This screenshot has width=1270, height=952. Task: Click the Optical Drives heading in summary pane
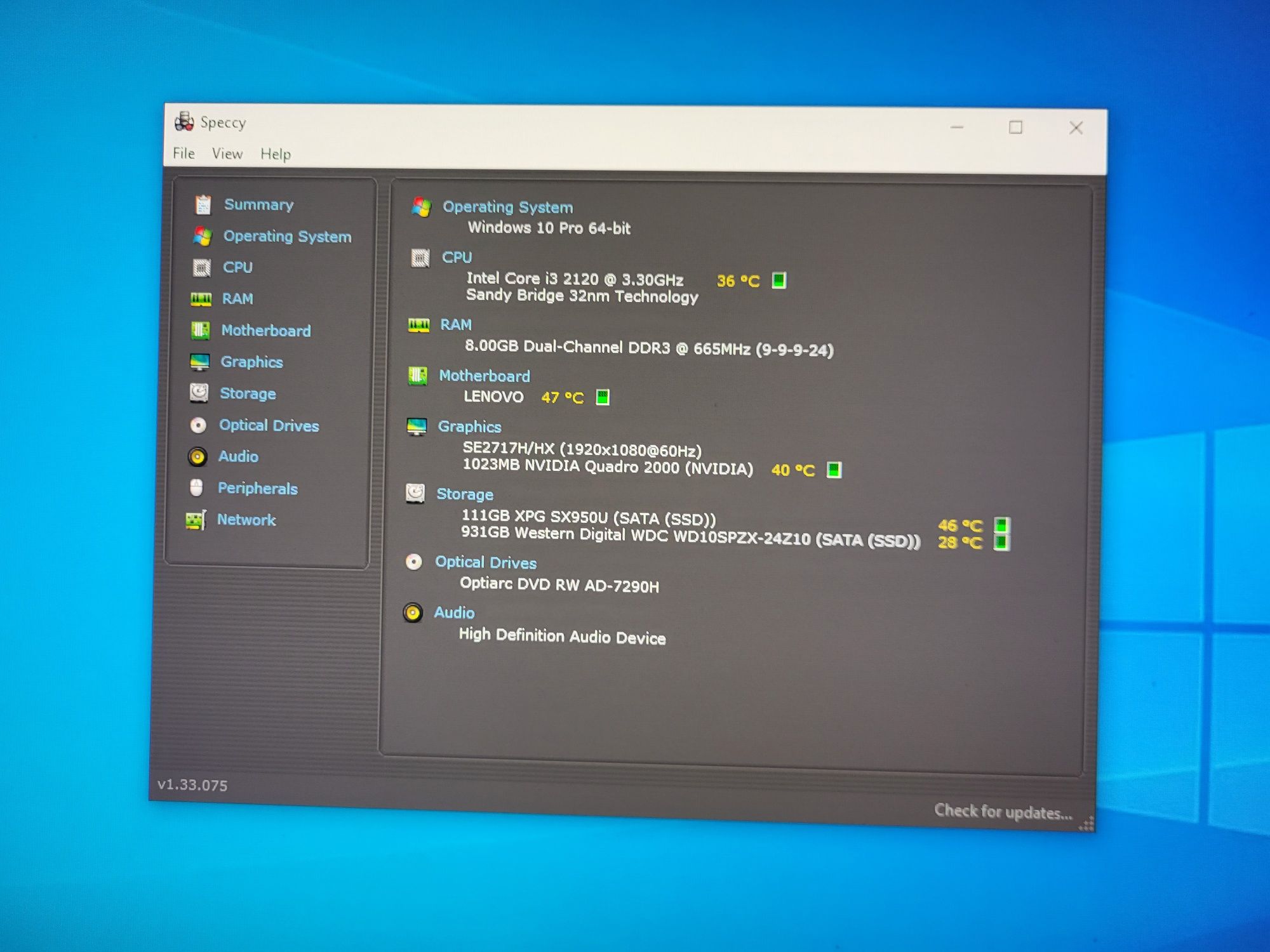pyautogui.click(x=486, y=562)
